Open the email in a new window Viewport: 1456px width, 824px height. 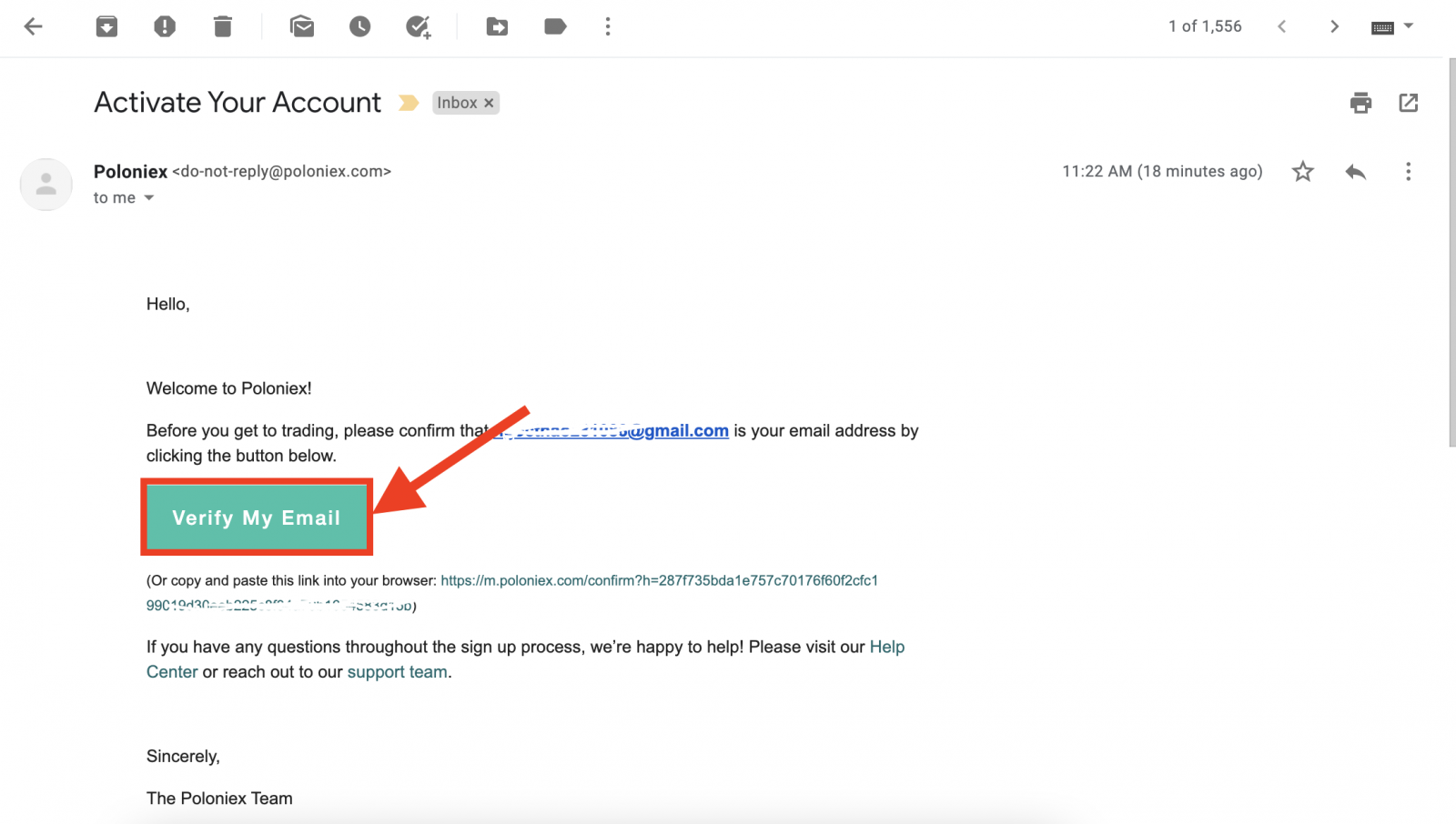pyautogui.click(x=1408, y=103)
